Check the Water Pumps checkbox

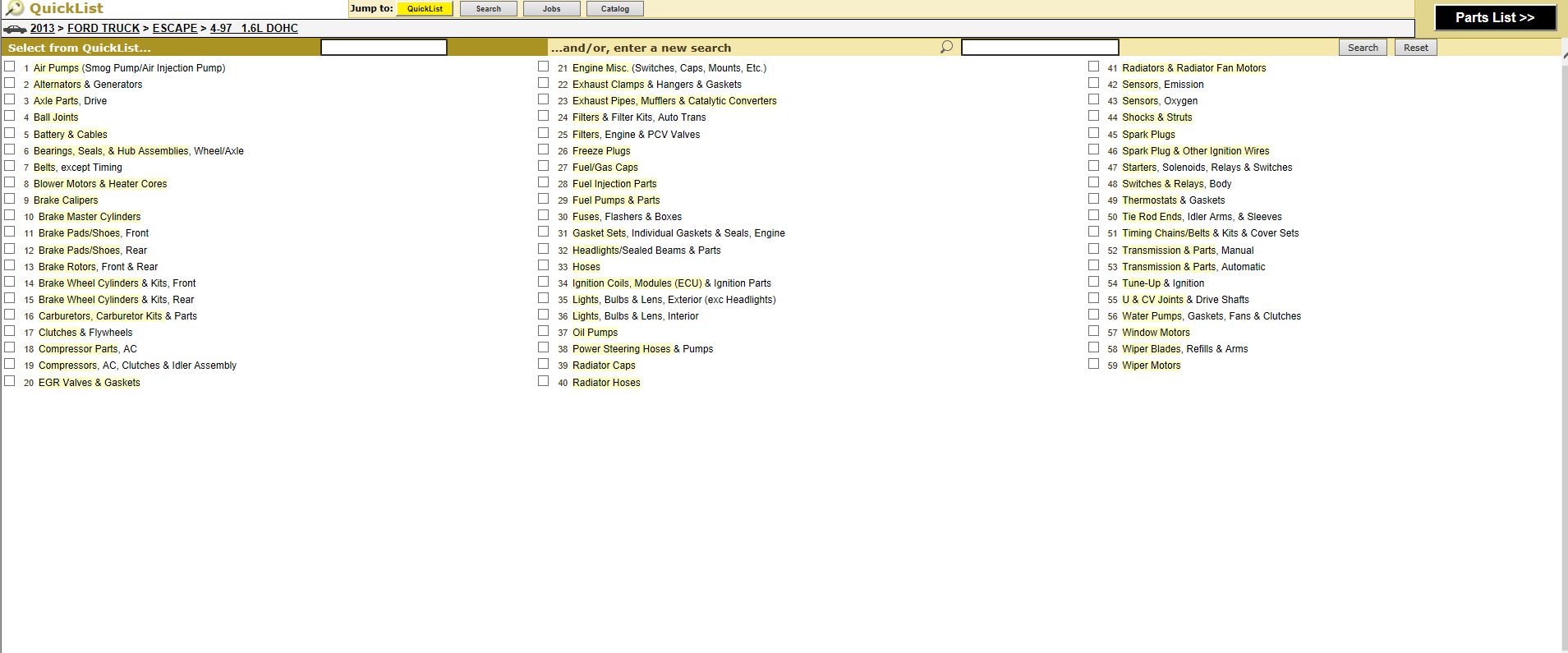[1094, 315]
